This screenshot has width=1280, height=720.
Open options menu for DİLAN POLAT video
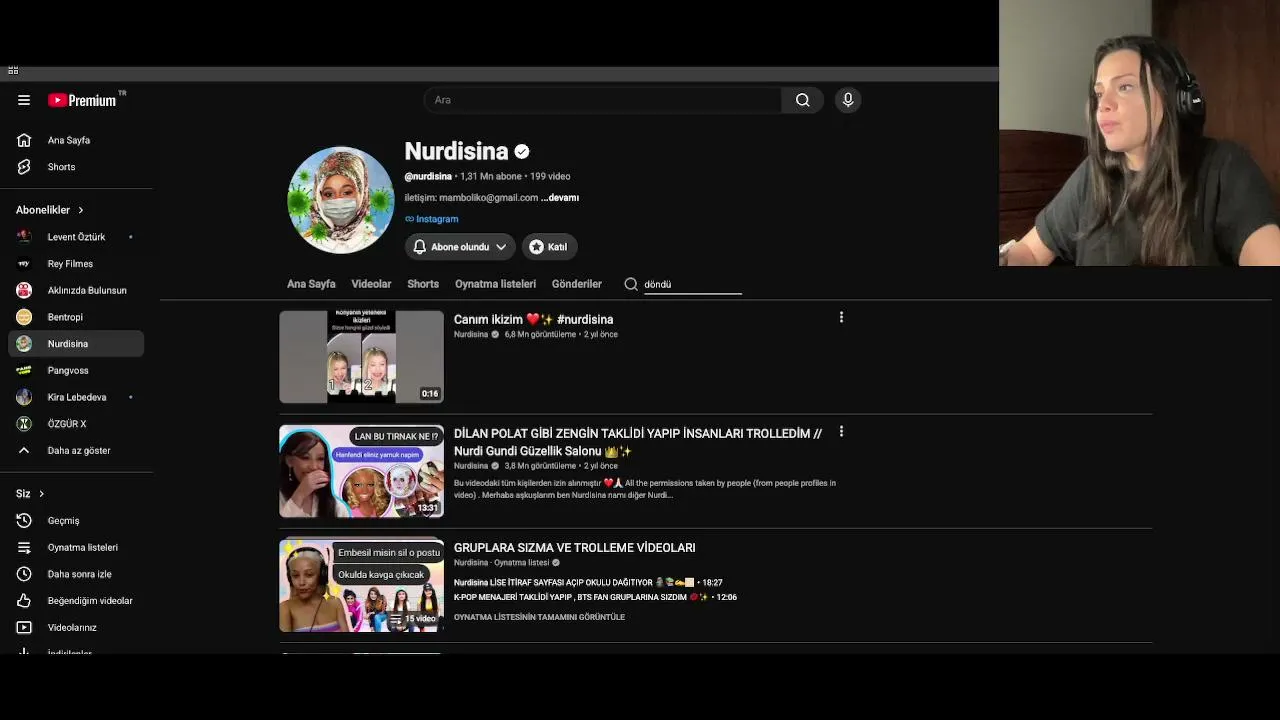point(841,431)
